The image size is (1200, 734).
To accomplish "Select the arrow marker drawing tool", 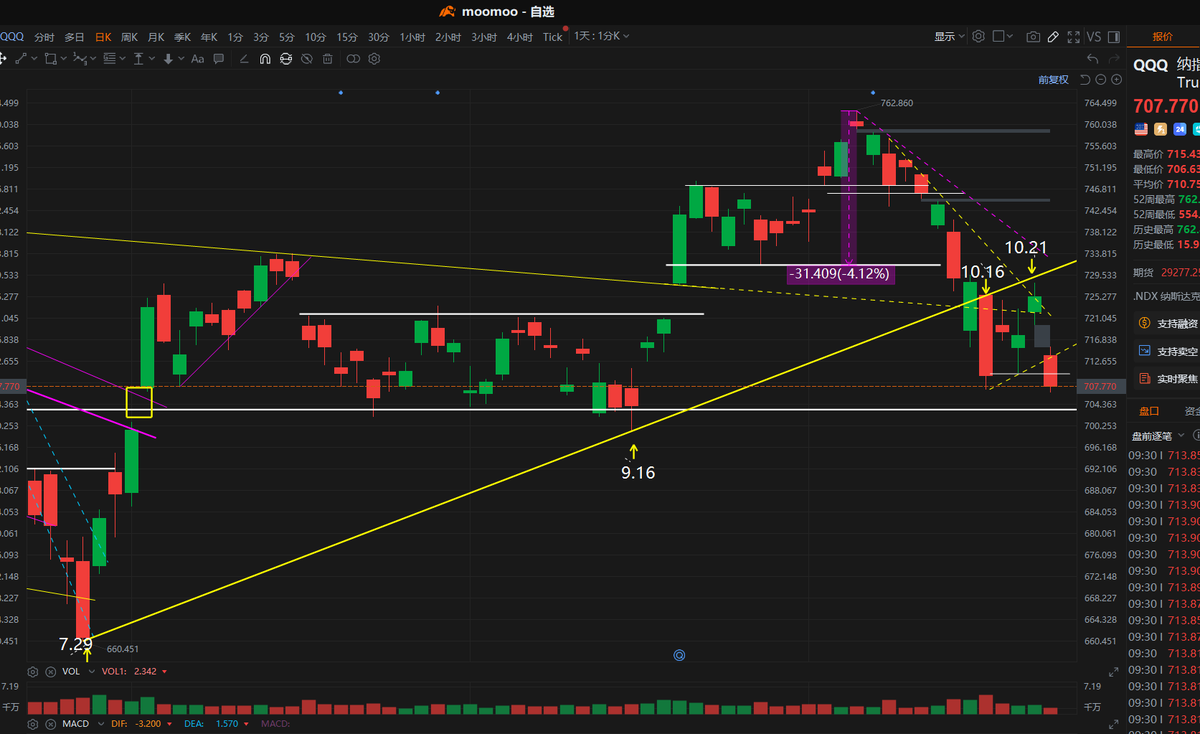I will [168, 59].
